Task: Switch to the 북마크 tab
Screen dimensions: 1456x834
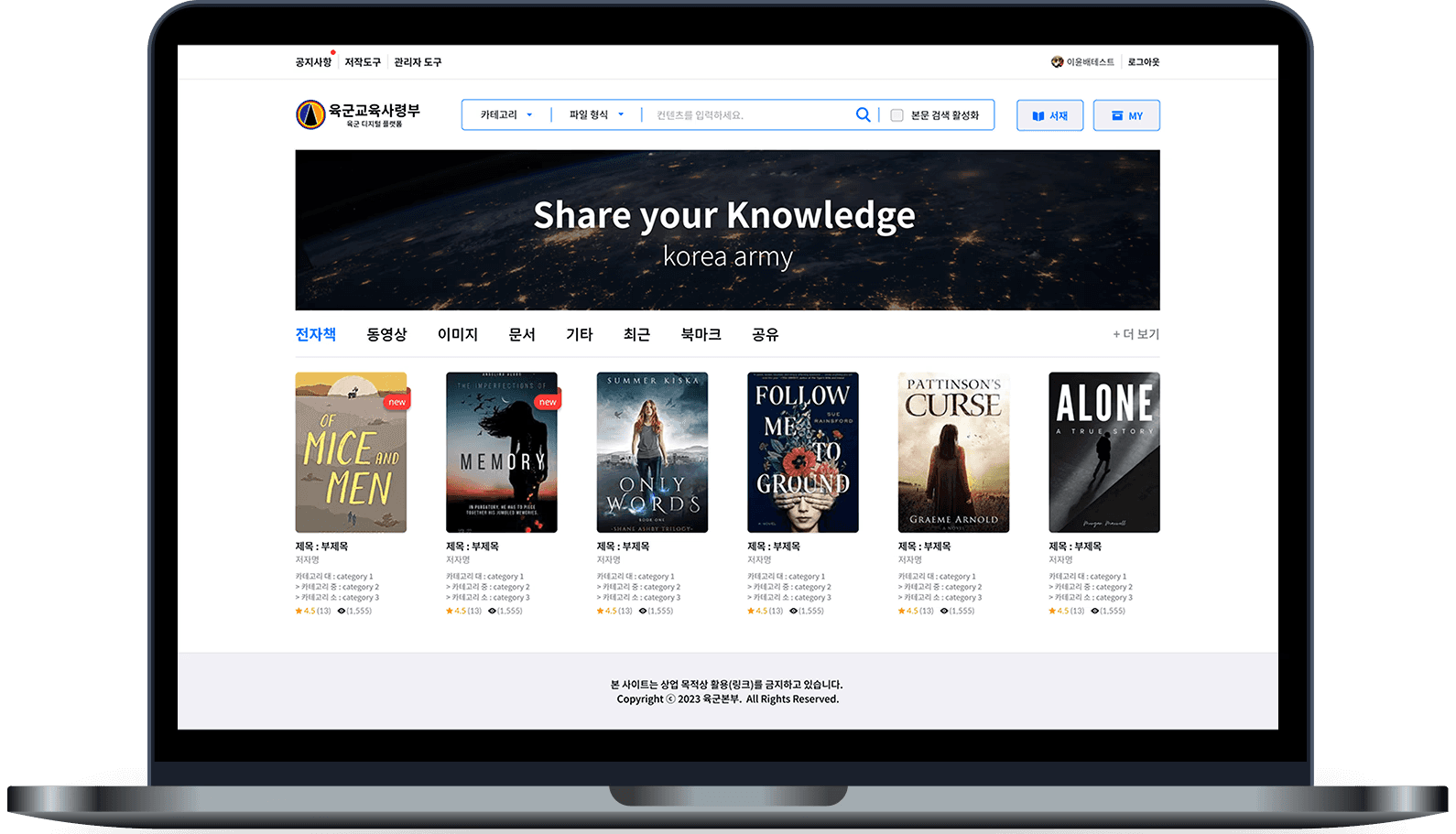Action: pos(701,335)
